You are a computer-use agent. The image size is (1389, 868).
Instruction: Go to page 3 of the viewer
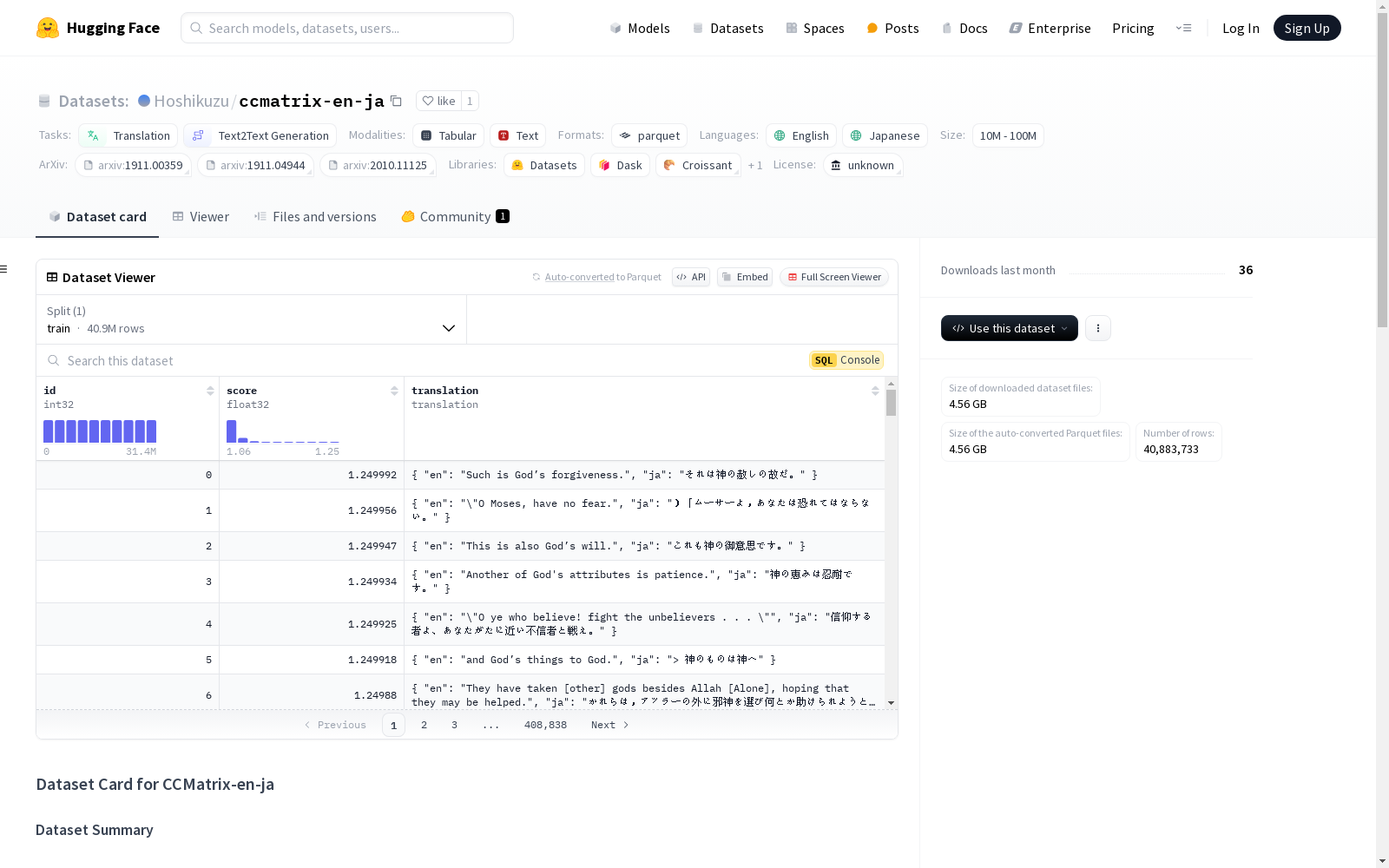click(x=454, y=725)
